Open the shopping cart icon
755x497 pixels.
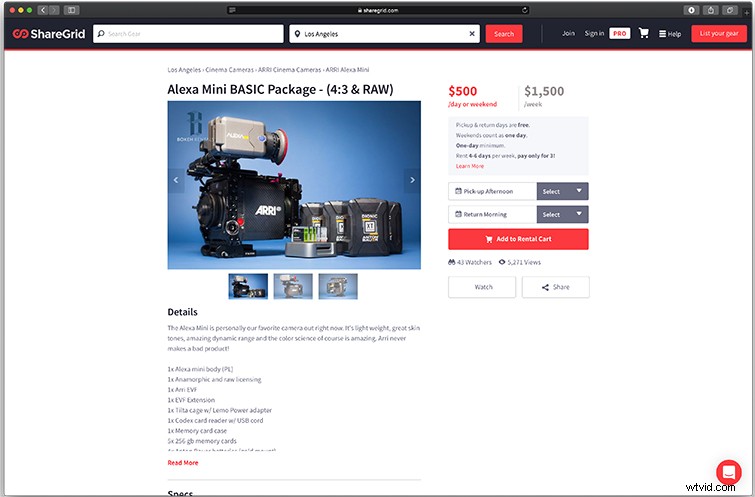[643, 33]
